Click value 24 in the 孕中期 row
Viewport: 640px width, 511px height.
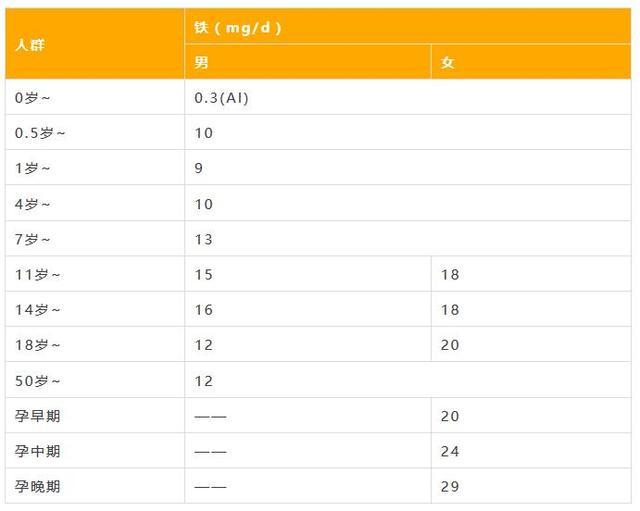tap(450, 451)
